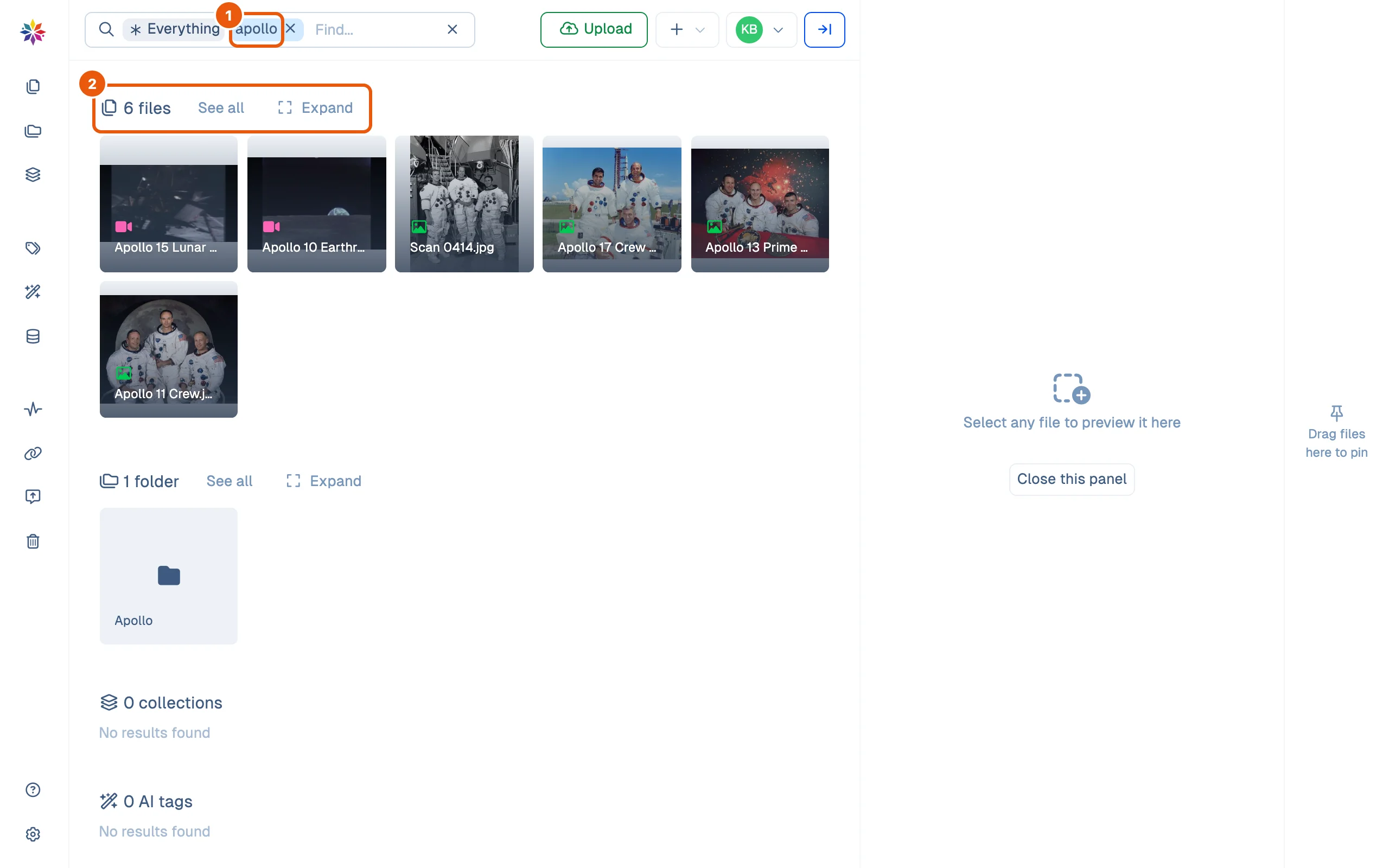Select the Apollo 11 Crew image thumbnail

pyautogui.click(x=169, y=349)
